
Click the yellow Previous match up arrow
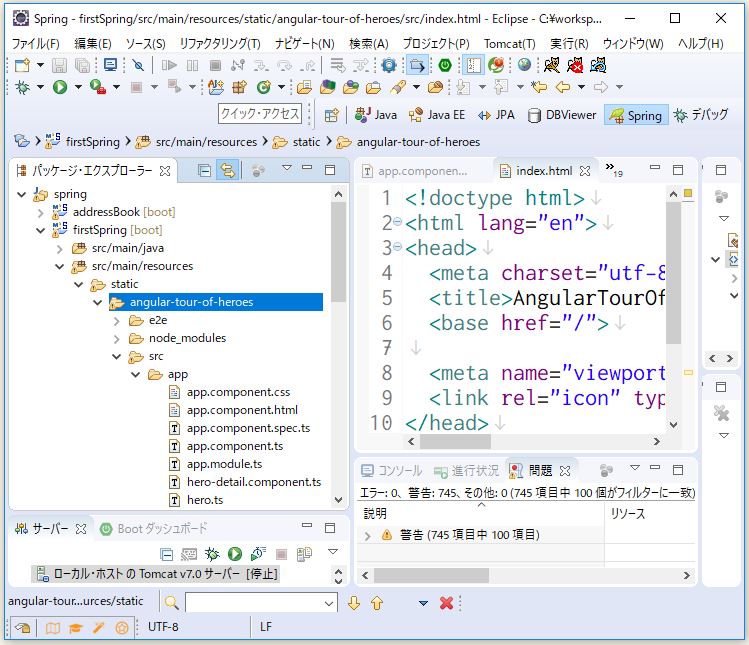coord(377,603)
